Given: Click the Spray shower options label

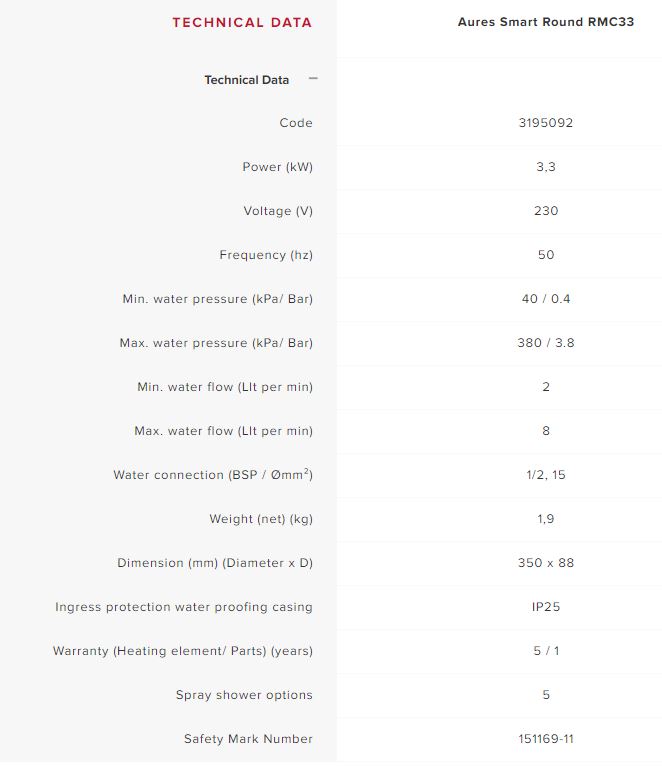Looking at the screenshot, I should pos(244,695).
